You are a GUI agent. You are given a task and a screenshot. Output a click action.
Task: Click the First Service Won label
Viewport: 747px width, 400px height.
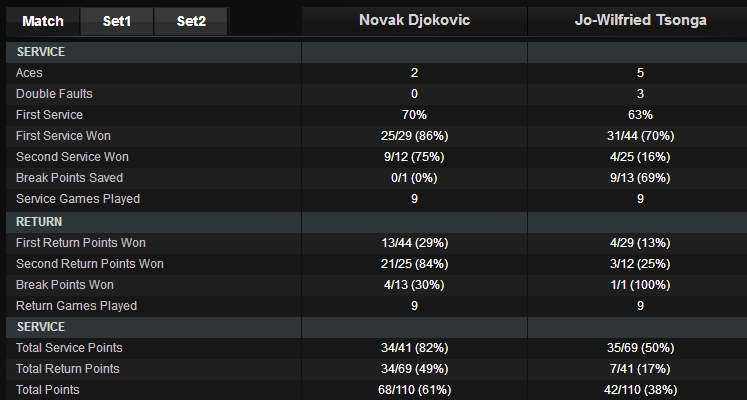pyautogui.click(x=63, y=136)
